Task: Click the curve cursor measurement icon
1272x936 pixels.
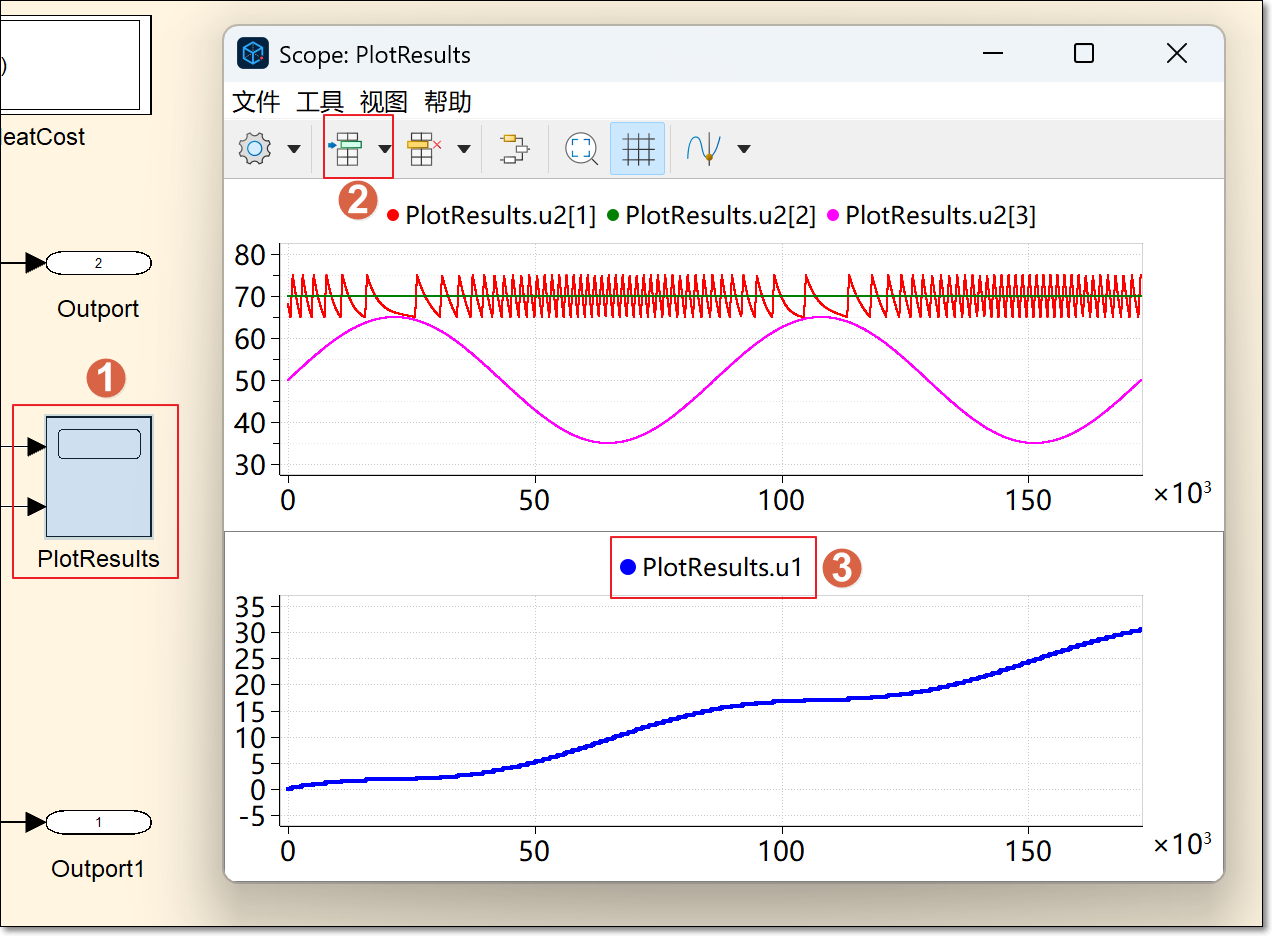Action: [x=704, y=149]
